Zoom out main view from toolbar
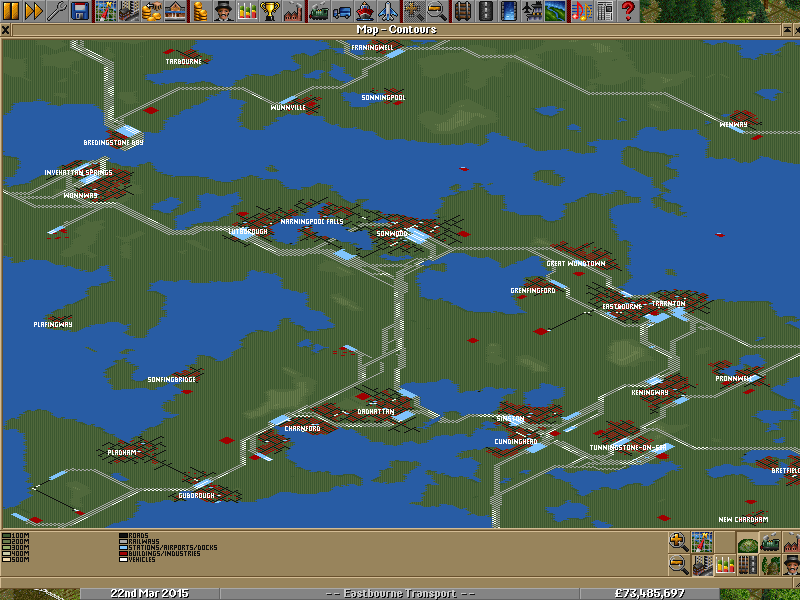Image resolution: width=800 pixels, height=600 pixels. pos(436,11)
